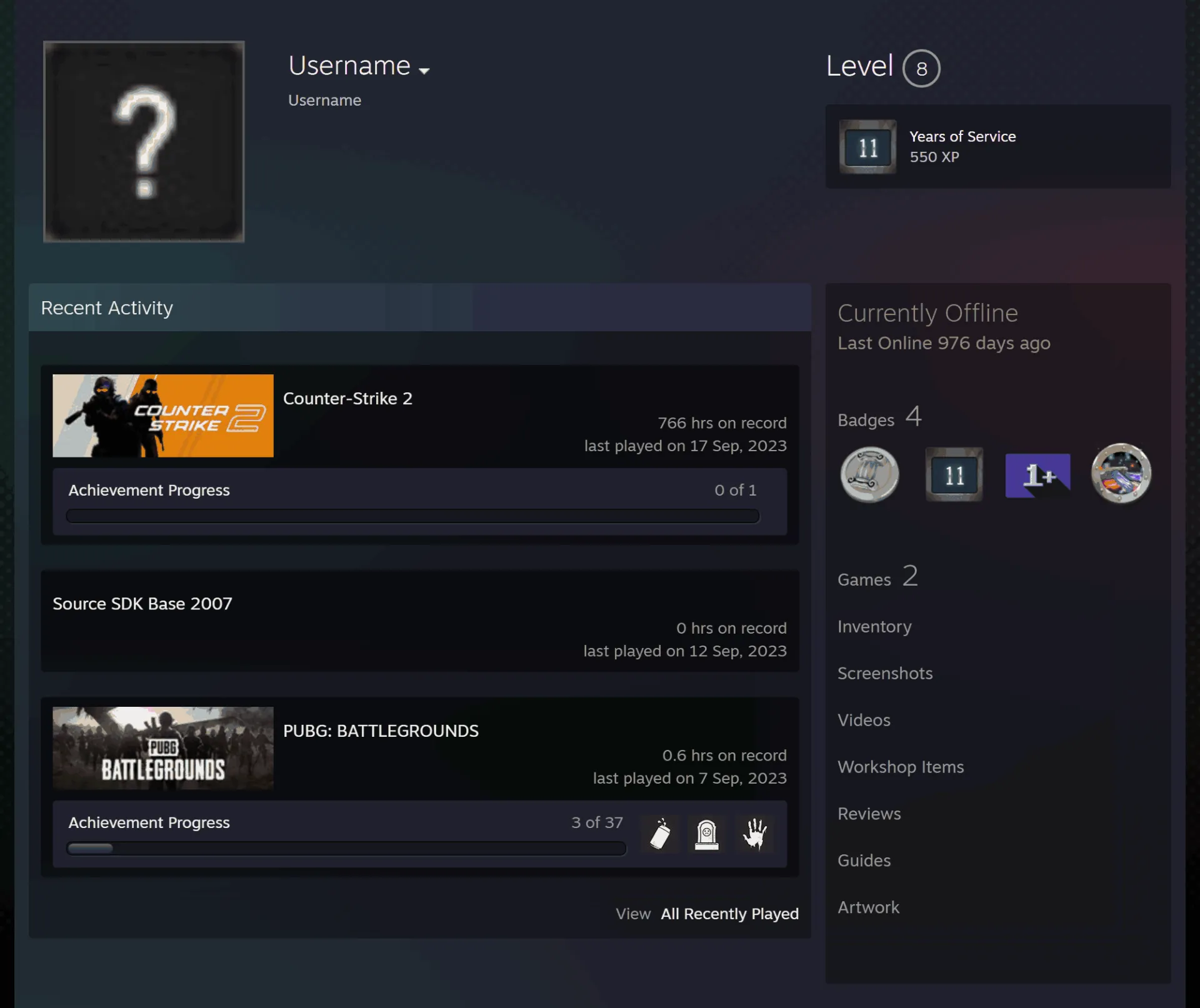Click the Counter-Strike 2 title link
Image resolution: width=1200 pixels, height=1008 pixels.
pyautogui.click(x=347, y=399)
